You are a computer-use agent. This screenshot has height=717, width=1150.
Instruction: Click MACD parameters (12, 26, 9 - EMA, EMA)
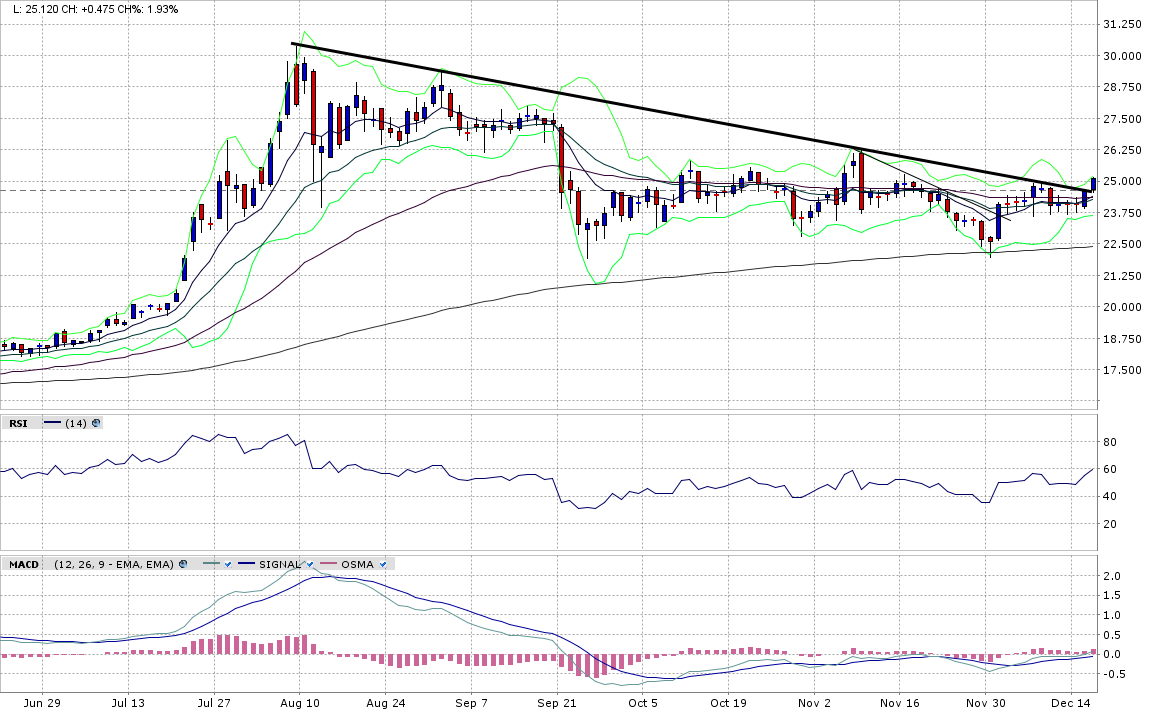point(114,564)
